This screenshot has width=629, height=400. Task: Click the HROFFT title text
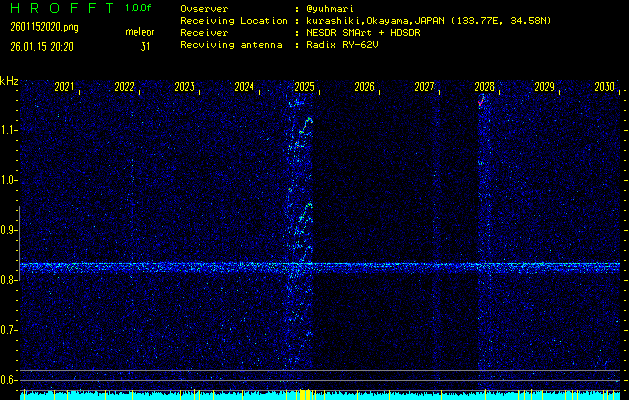[x=59, y=8]
